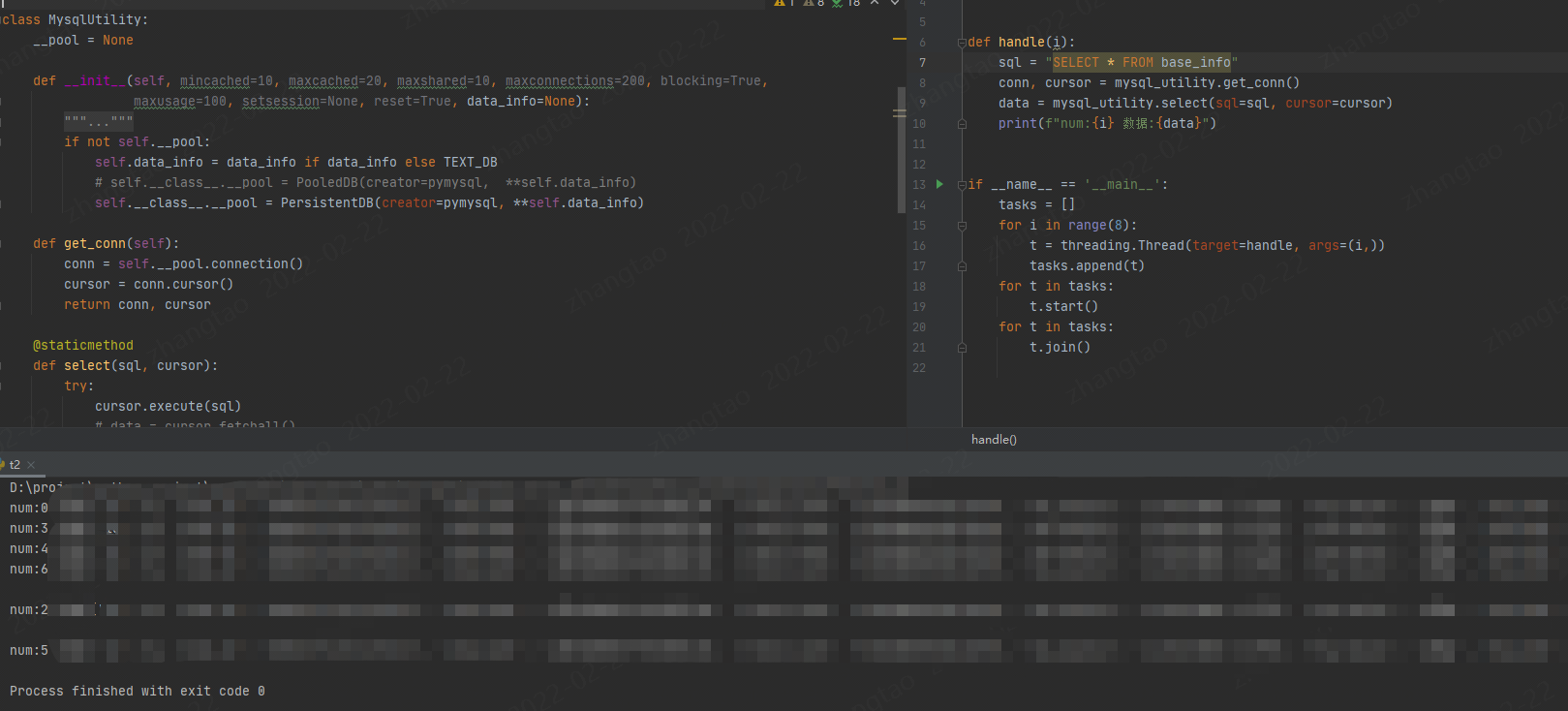Click the highlighted SELECT * FROM base_info string
The width and height of the screenshot is (1568, 711).
(1142, 63)
